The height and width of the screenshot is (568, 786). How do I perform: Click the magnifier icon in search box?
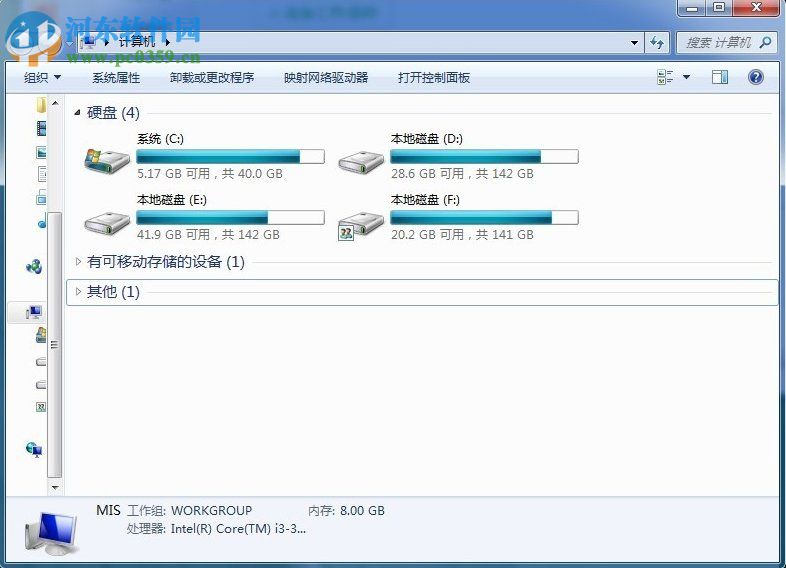(x=765, y=43)
